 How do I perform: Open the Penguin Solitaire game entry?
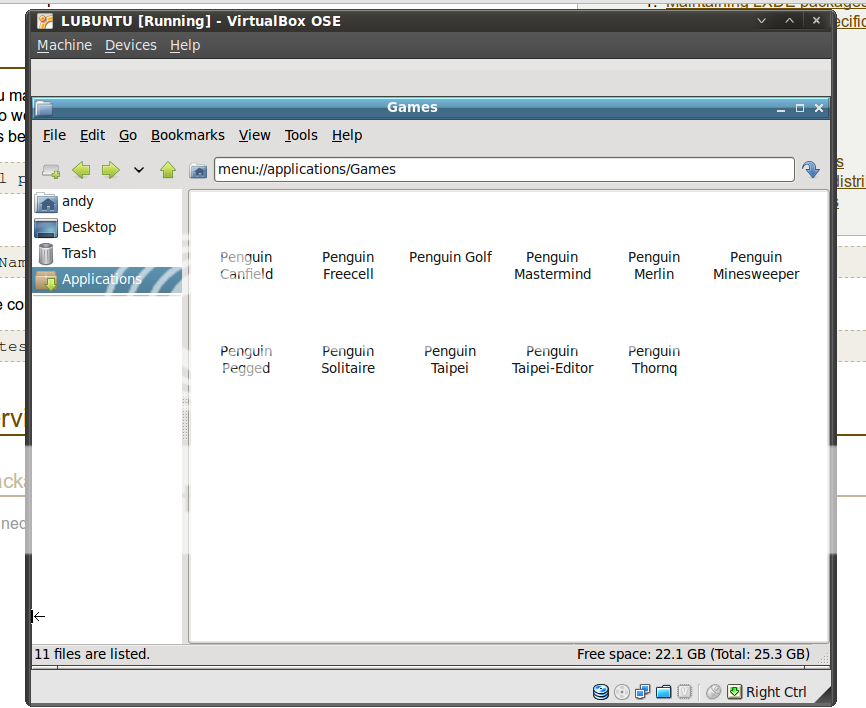click(x=348, y=359)
